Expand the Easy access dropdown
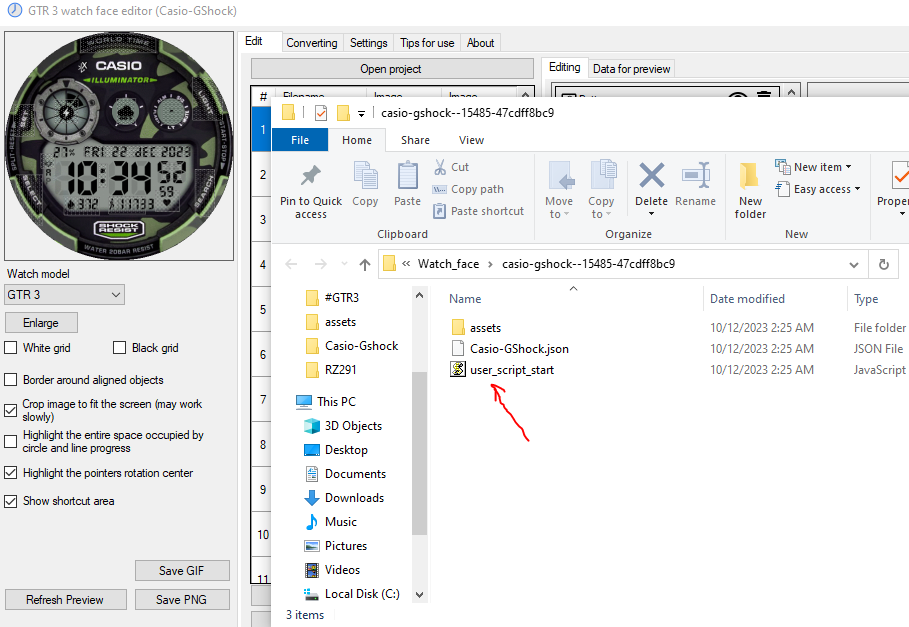The image size is (909, 627). coord(817,189)
